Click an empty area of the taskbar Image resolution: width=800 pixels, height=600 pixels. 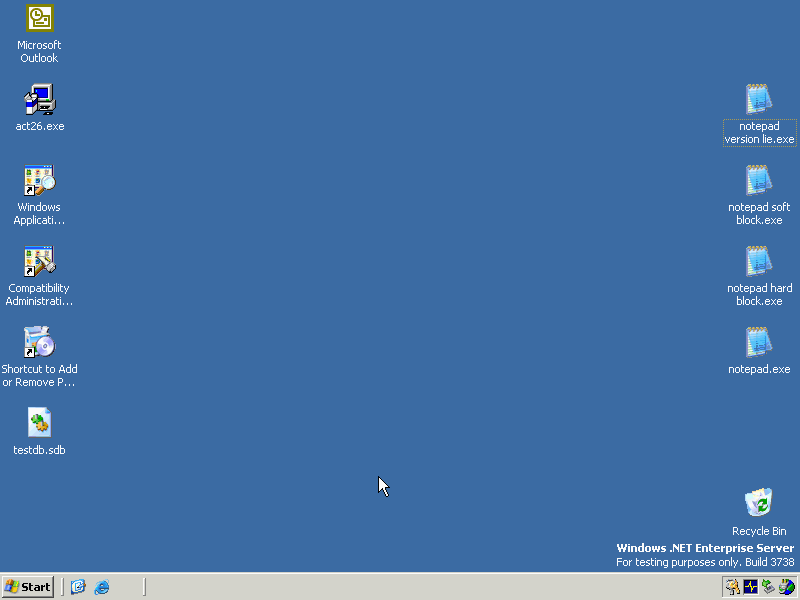click(400, 586)
